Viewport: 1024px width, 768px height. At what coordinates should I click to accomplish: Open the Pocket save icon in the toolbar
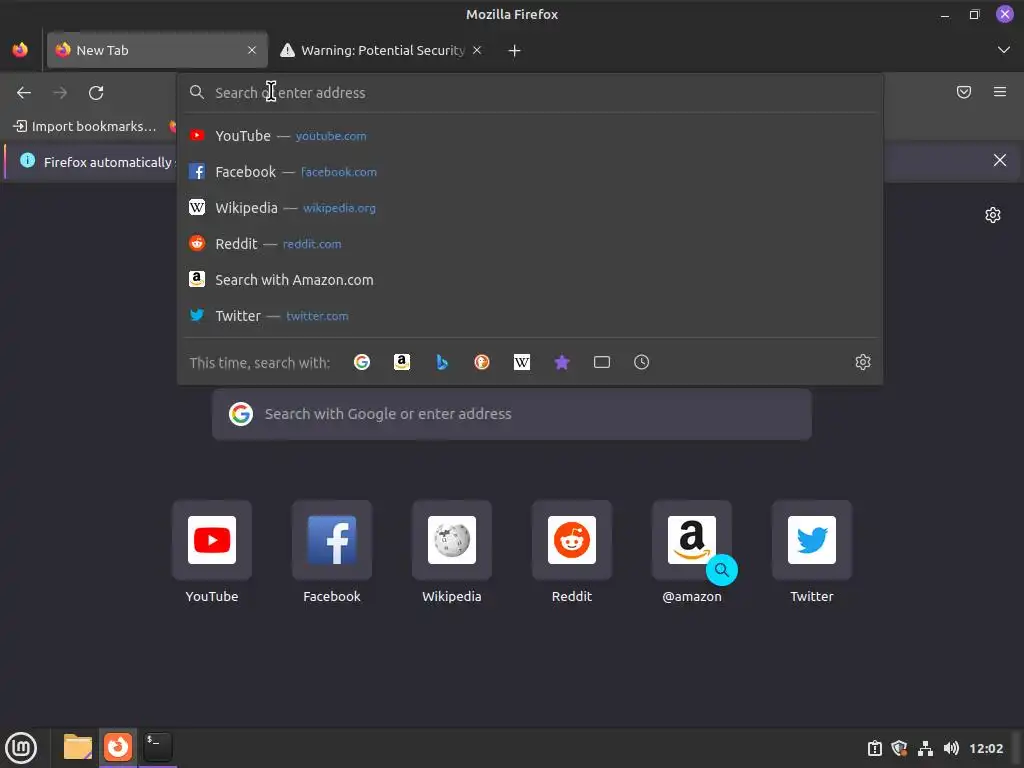tap(964, 92)
